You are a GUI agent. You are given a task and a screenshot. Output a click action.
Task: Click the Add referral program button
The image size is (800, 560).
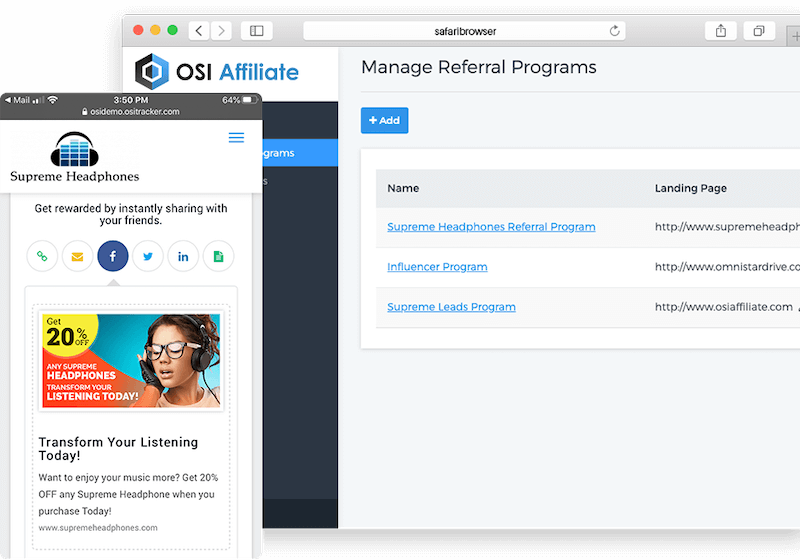coord(384,120)
